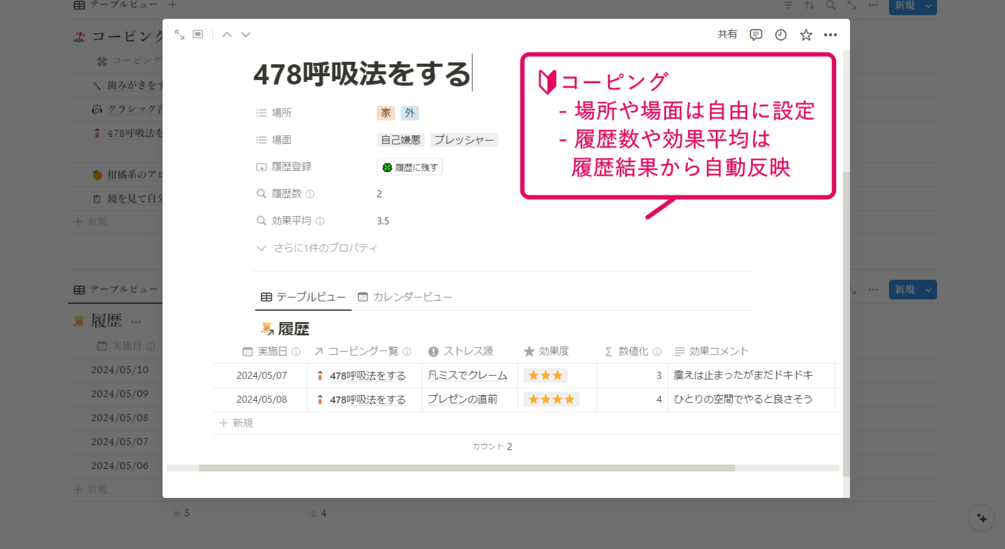Screen dimensions: 1005x549
Task: Add new row with ＋新規 in 履歴 table
Action: pyautogui.click(x=237, y=423)
